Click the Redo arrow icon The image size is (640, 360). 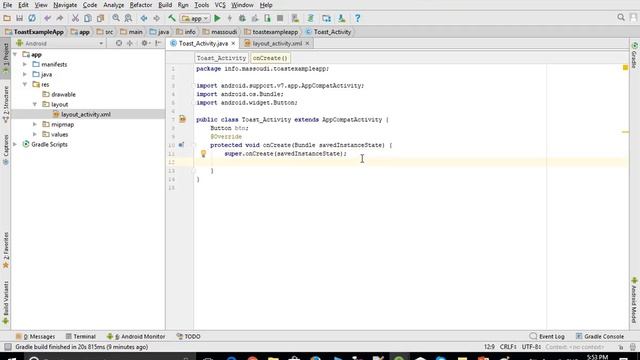click(60, 18)
